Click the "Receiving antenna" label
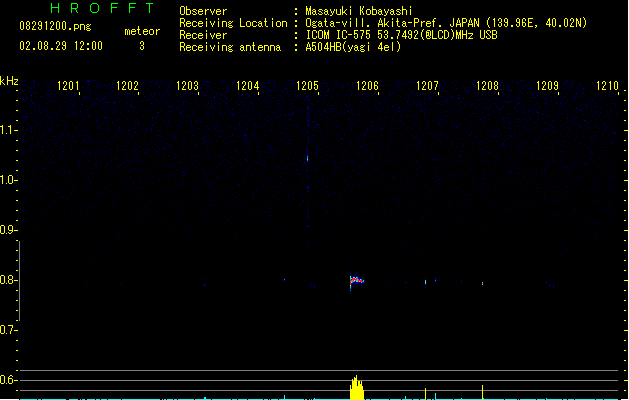 [x=230, y=47]
